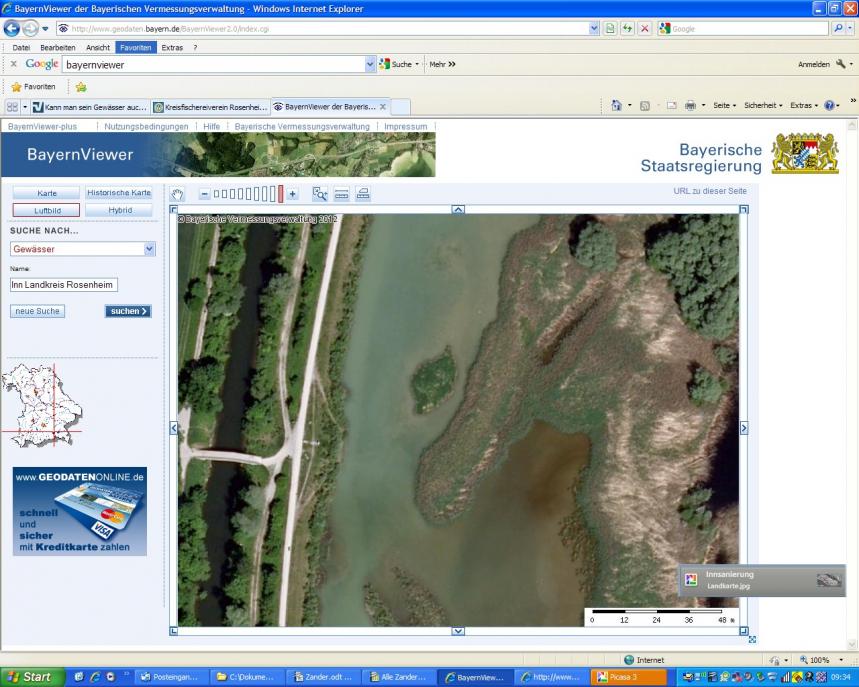Switch to Luftbild aerial view
The height and width of the screenshot is (687, 859).
click(47, 210)
